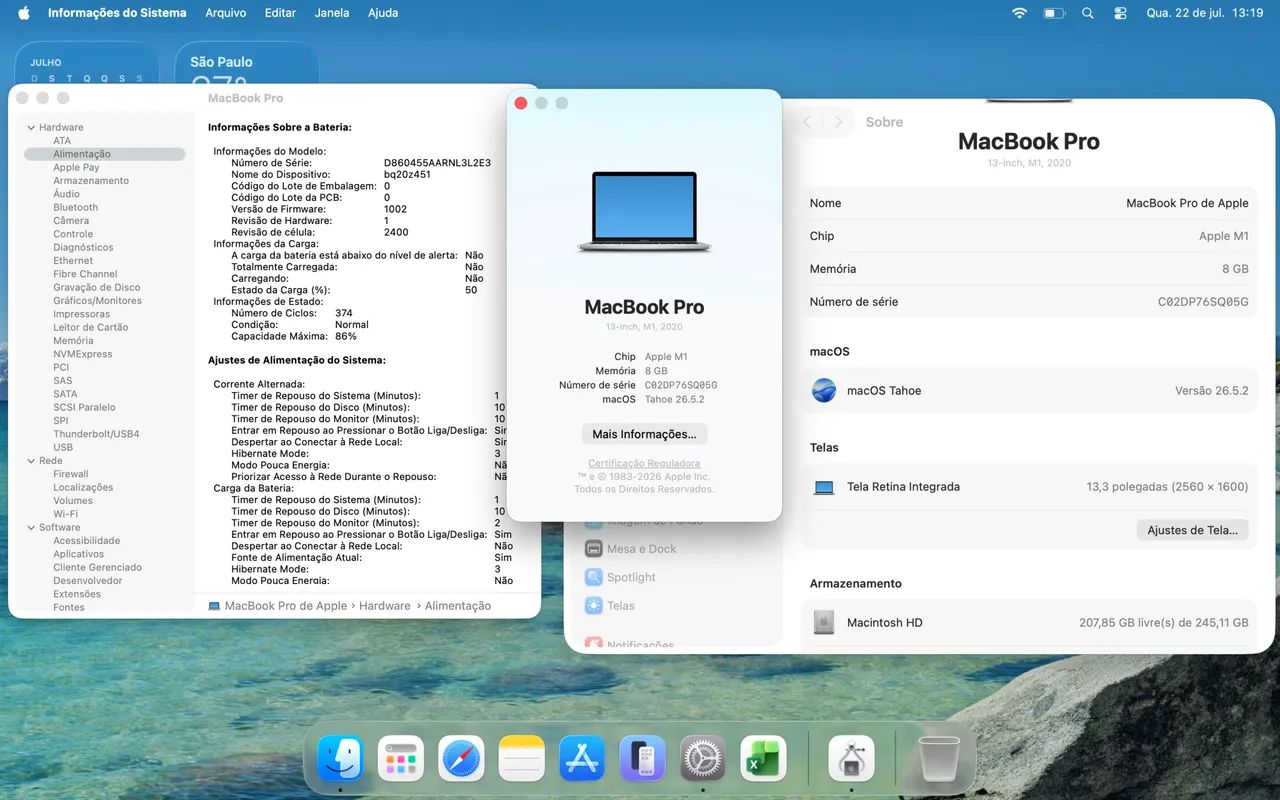Open Spotlight search magnifier in menu bar
Screen dimensions: 1280x800
(1088, 13)
